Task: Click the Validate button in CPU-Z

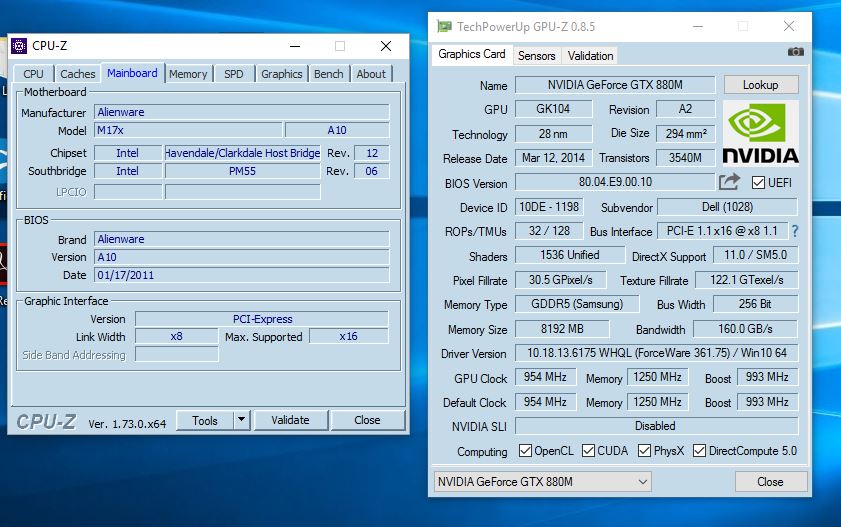Action: 290,420
